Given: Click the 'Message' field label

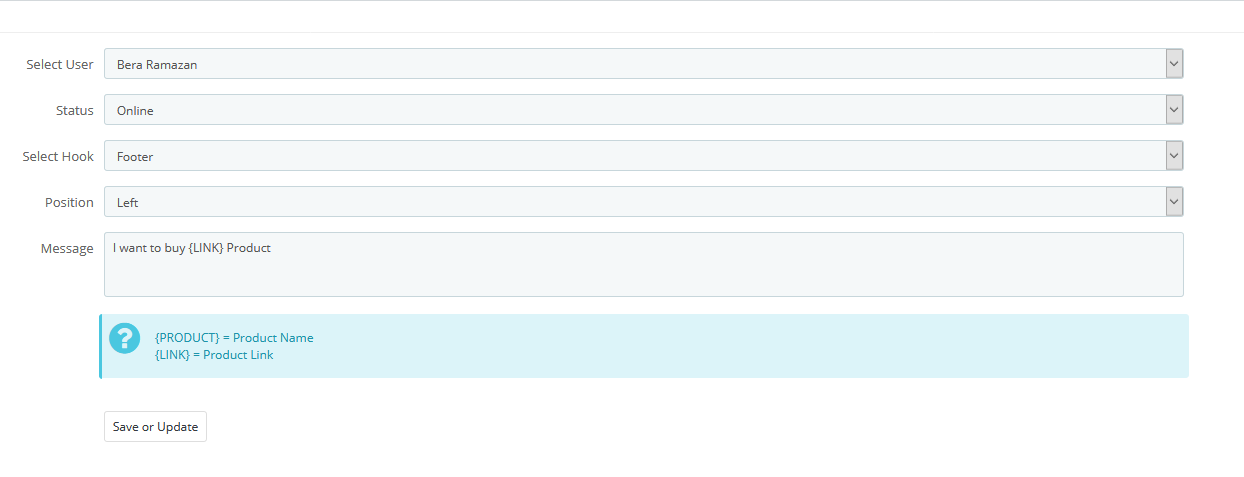Looking at the screenshot, I should [67, 248].
